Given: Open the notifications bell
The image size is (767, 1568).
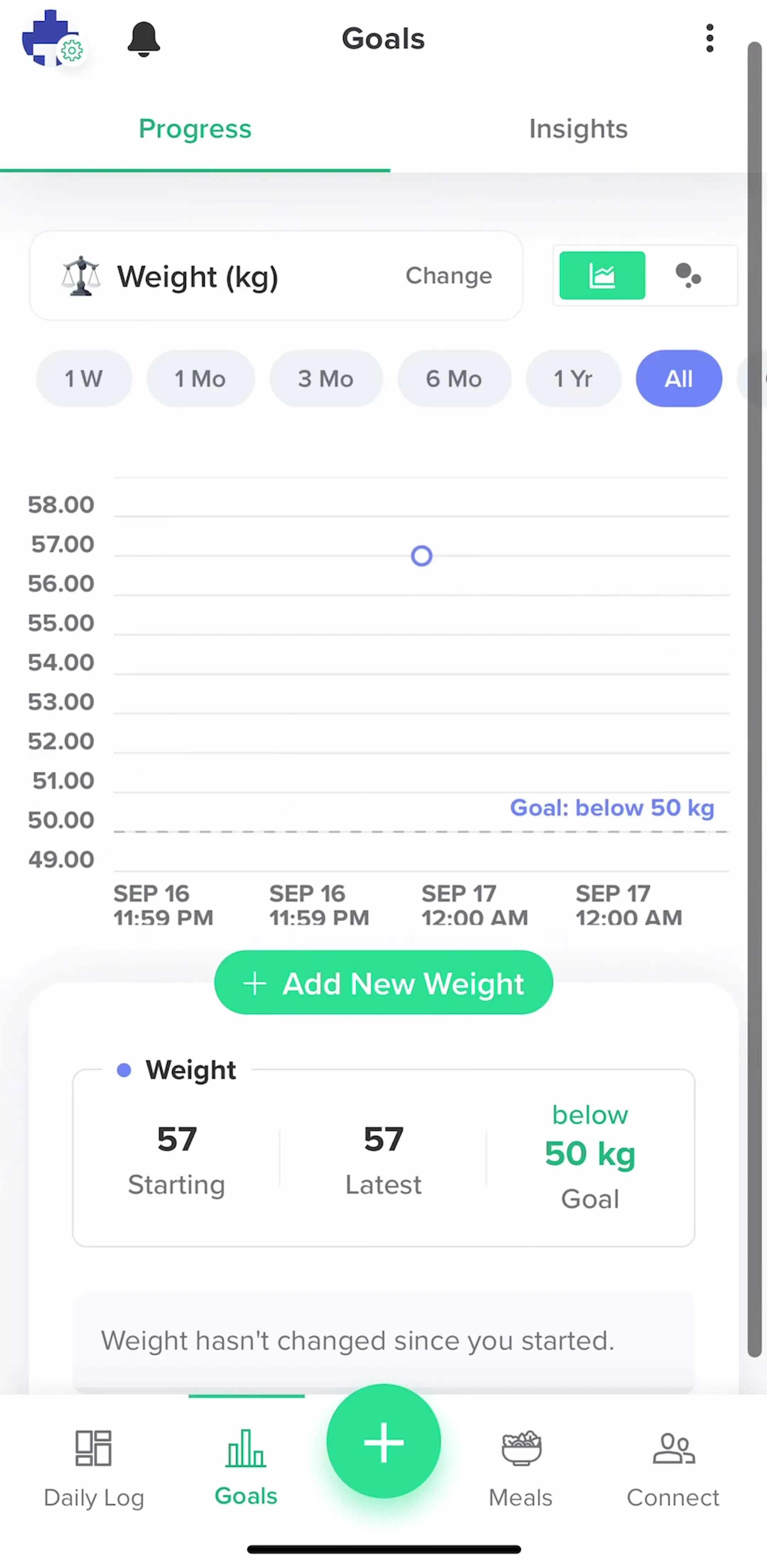Looking at the screenshot, I should 143,39.
